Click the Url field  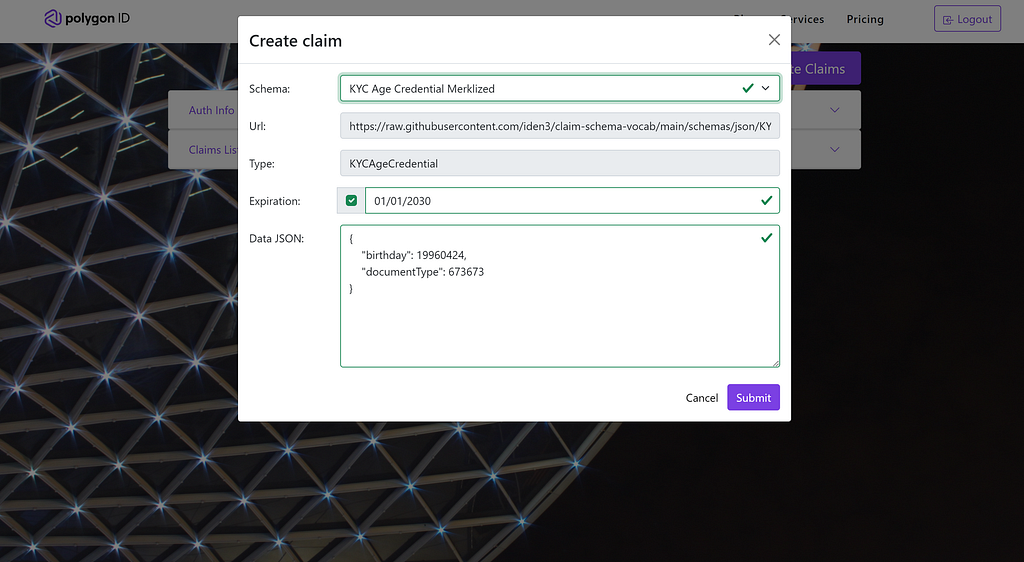point(560,126)
